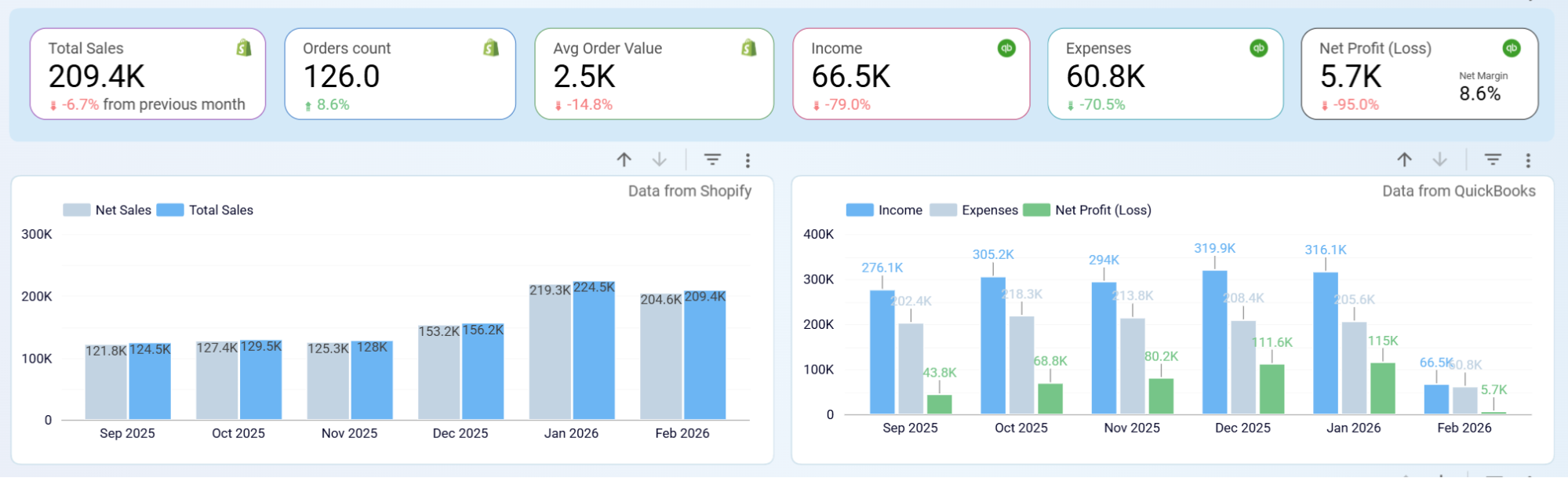The height and width of the screenshot is (478, 1568).
Task: Click the Net Margin 8.6% value
Action: [1480, 94]
